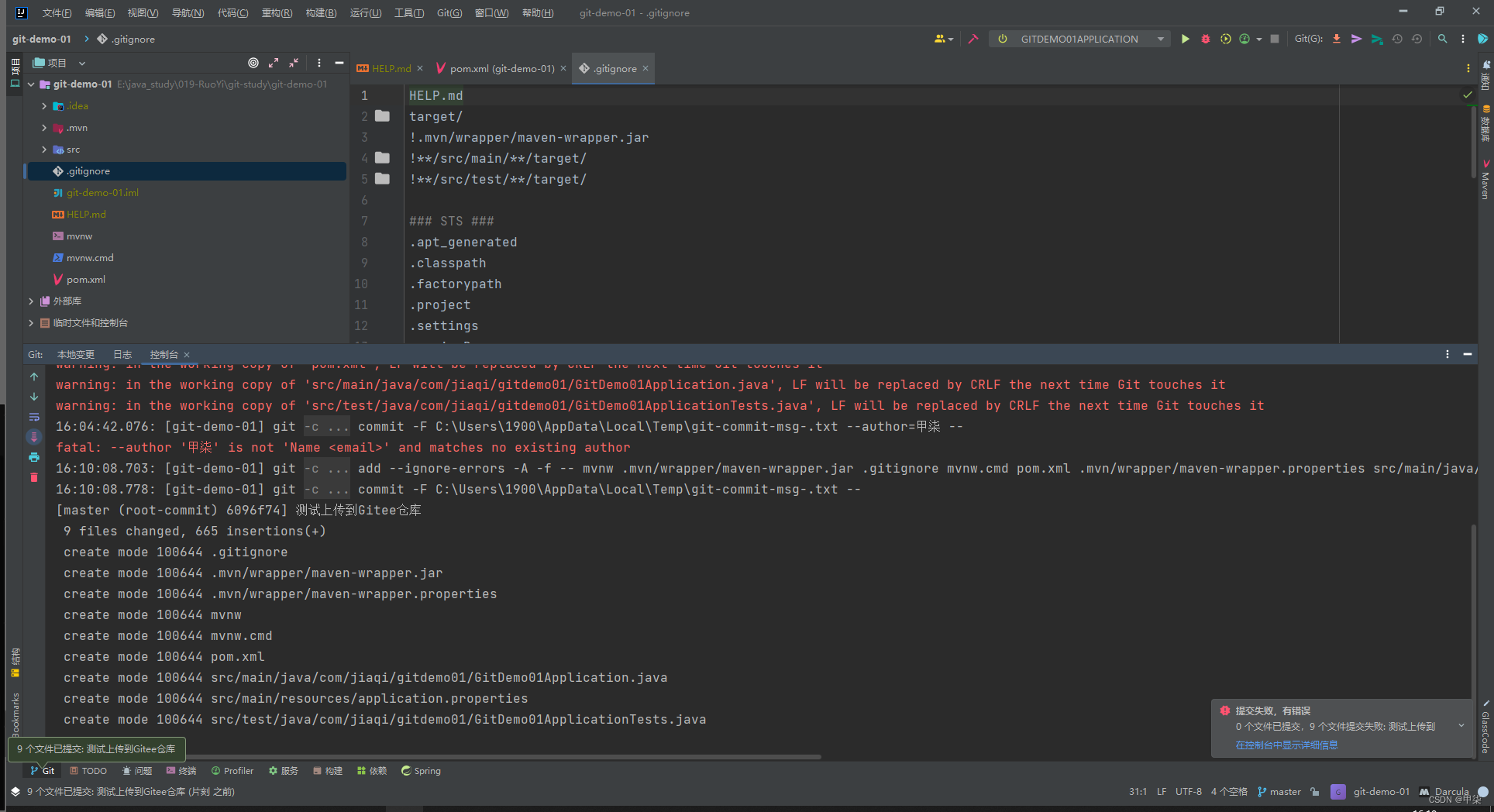This screenshot has width=1494, height=812.
Task: Show Git history clock icon
Action: pyautogui.click(x=1397, y=39)
